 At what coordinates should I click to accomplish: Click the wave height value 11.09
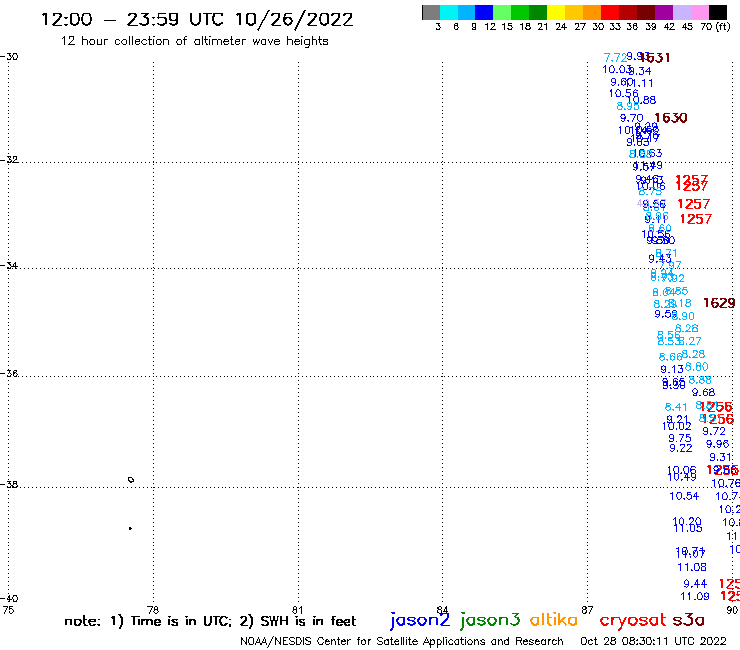tap(695, 597)
